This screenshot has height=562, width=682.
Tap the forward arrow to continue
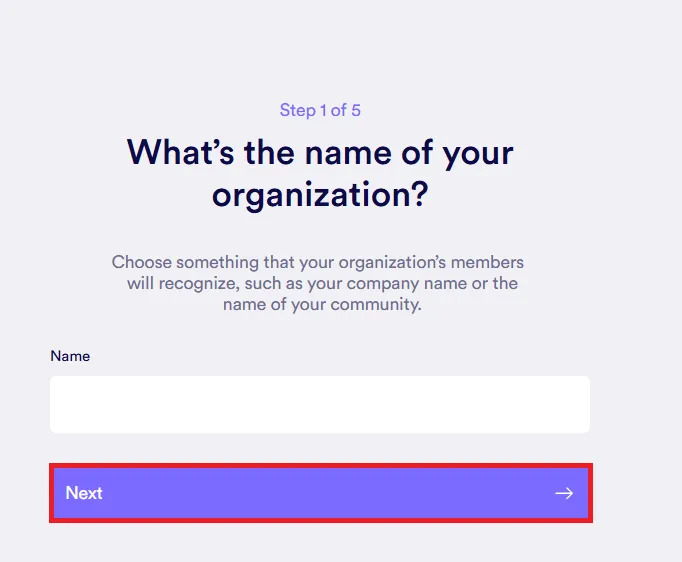point(564,493)
